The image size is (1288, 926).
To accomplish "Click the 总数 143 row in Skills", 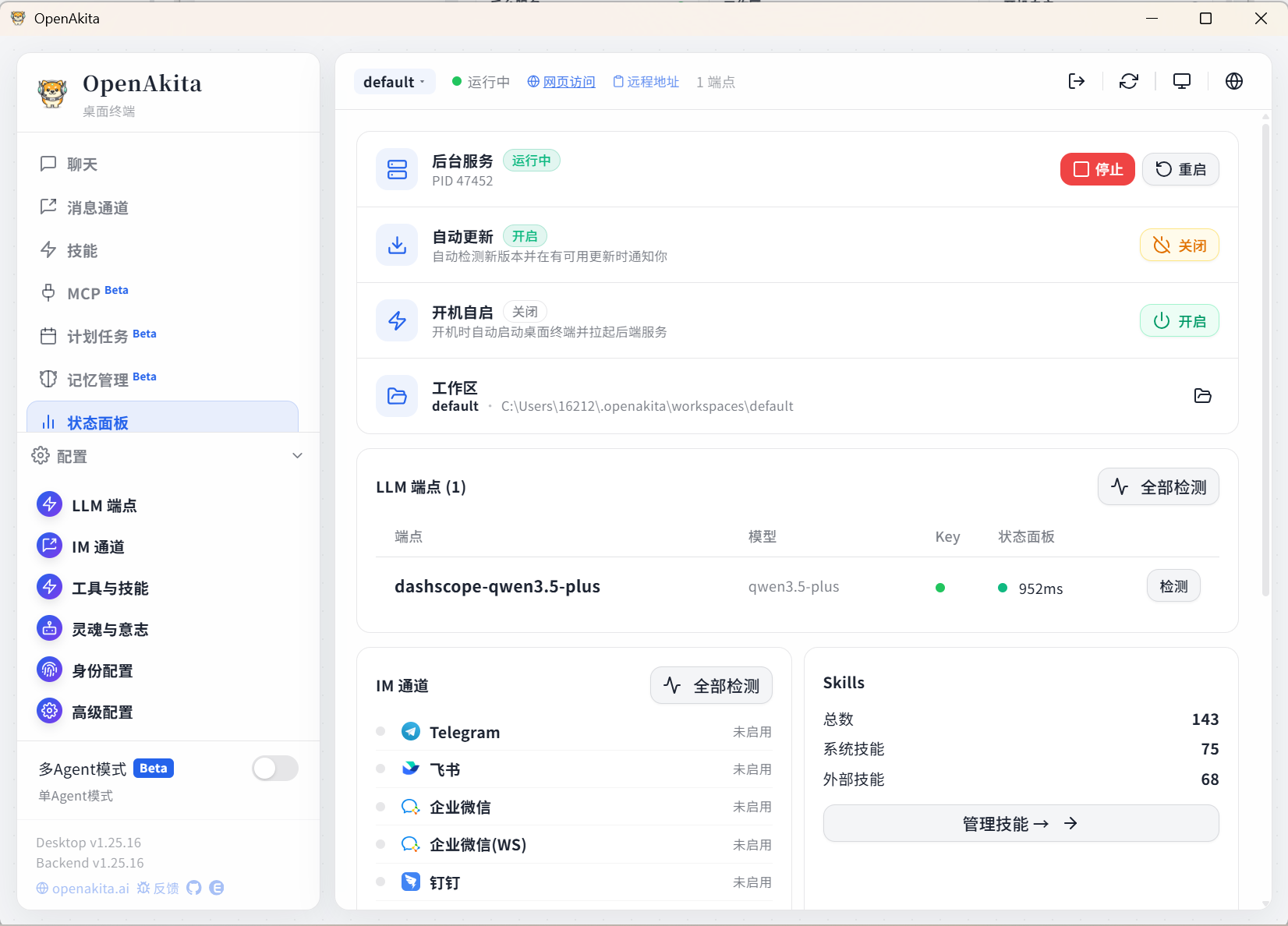I will [x=1021, y=719].
